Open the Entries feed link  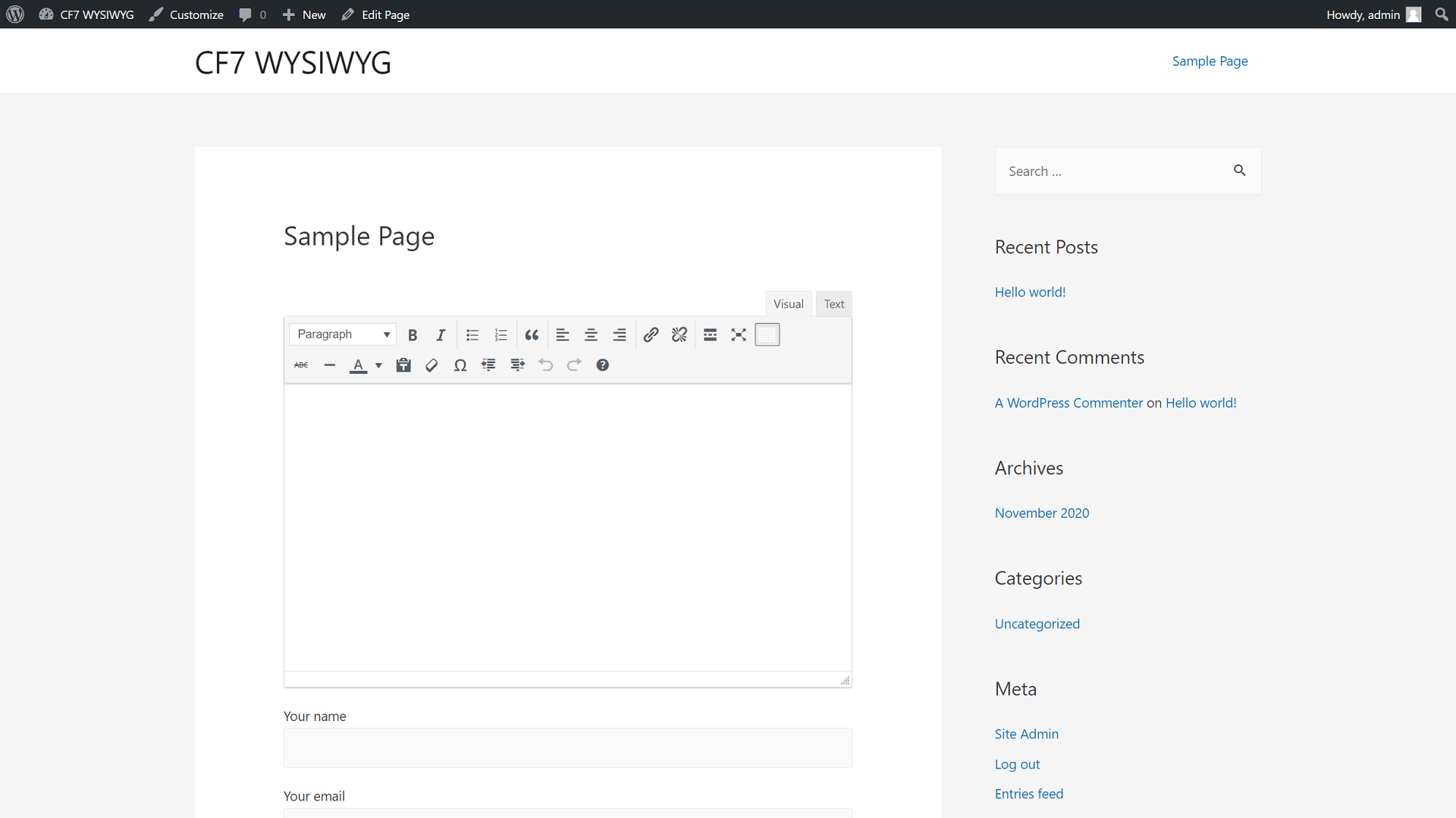(1028, 794)
